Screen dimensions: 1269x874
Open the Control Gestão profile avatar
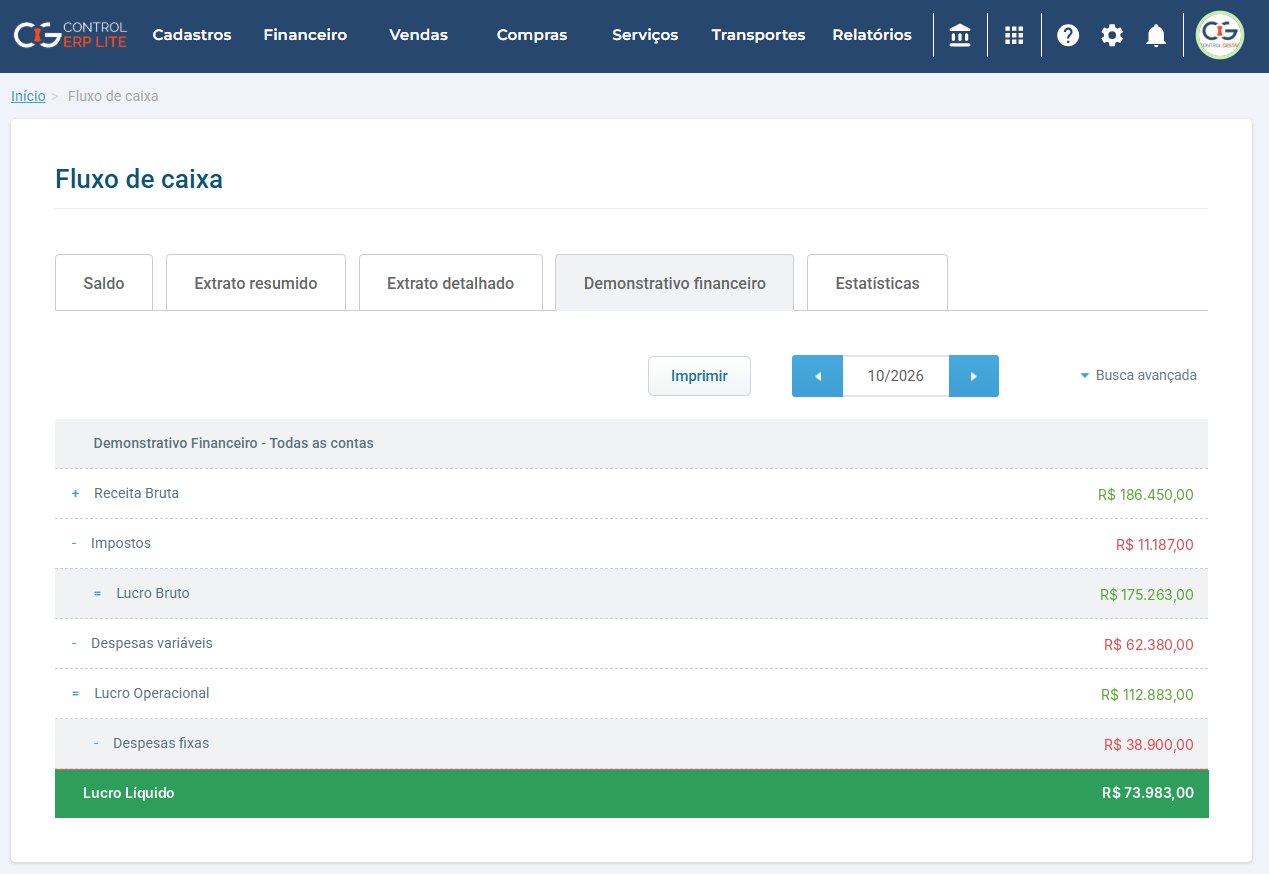tap(1220, 35)
